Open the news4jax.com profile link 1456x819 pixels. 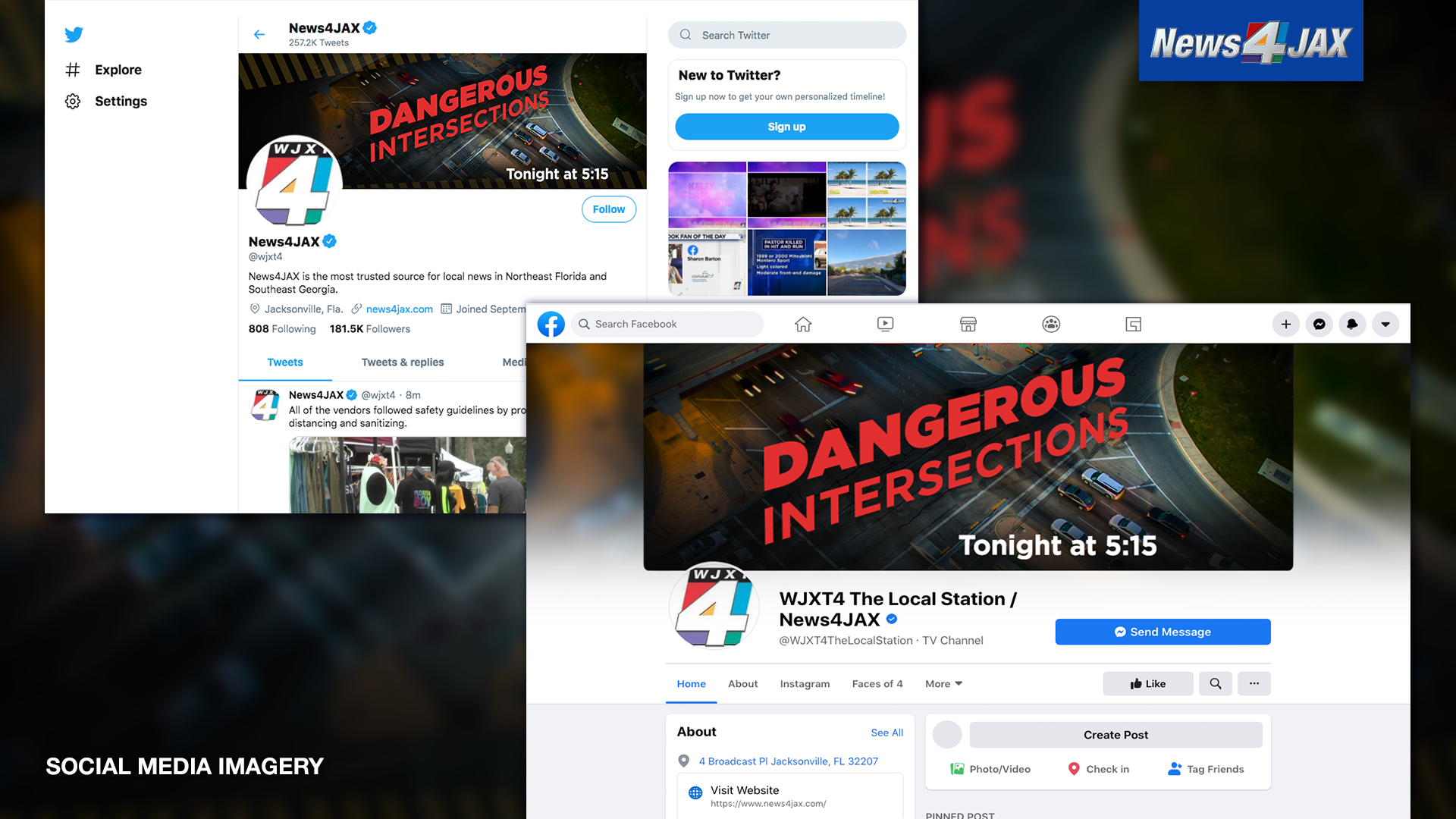coord(399,309)
